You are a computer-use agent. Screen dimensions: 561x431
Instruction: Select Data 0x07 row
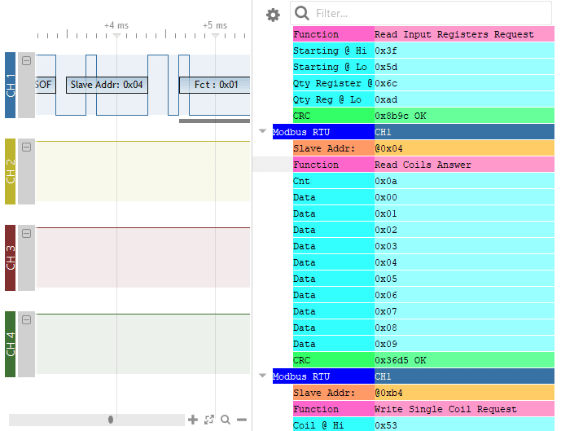tap(424, 311)
